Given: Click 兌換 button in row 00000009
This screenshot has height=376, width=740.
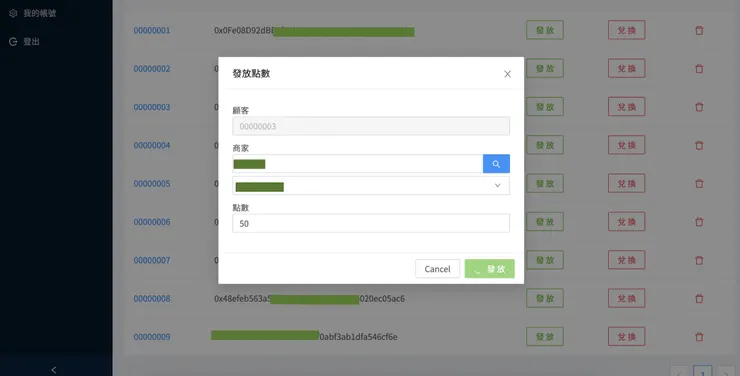Looking at the screenshot, I should point(627,337).
